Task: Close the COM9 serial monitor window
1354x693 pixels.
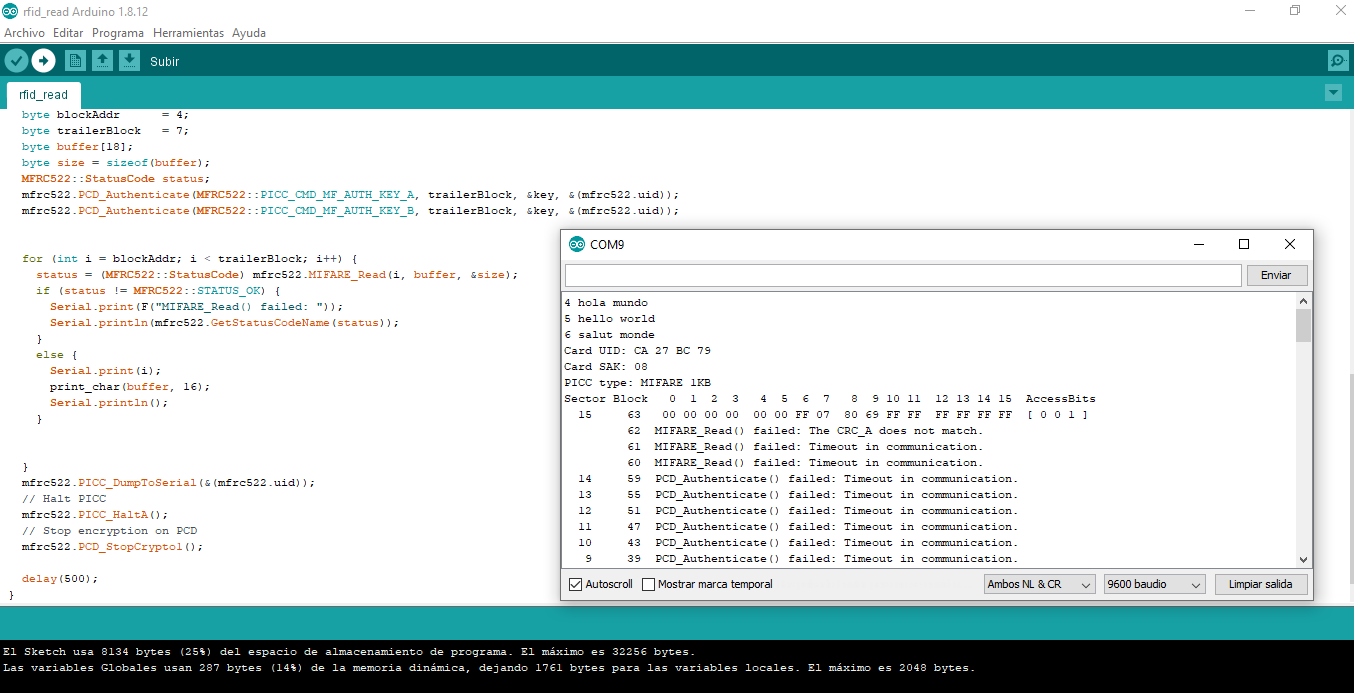Action: tap(1290, 244)
